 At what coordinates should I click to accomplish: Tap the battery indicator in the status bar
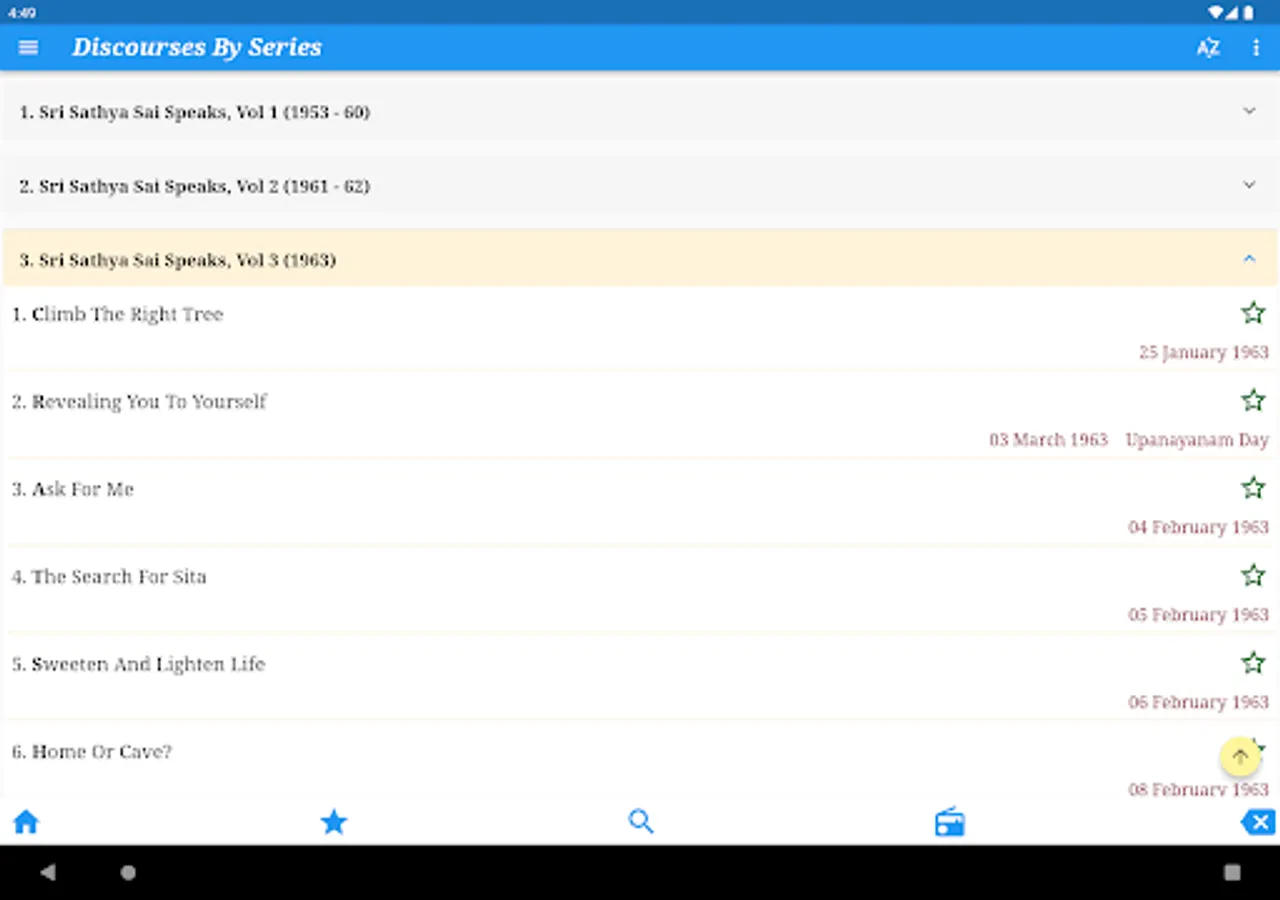click(1248, 13)
